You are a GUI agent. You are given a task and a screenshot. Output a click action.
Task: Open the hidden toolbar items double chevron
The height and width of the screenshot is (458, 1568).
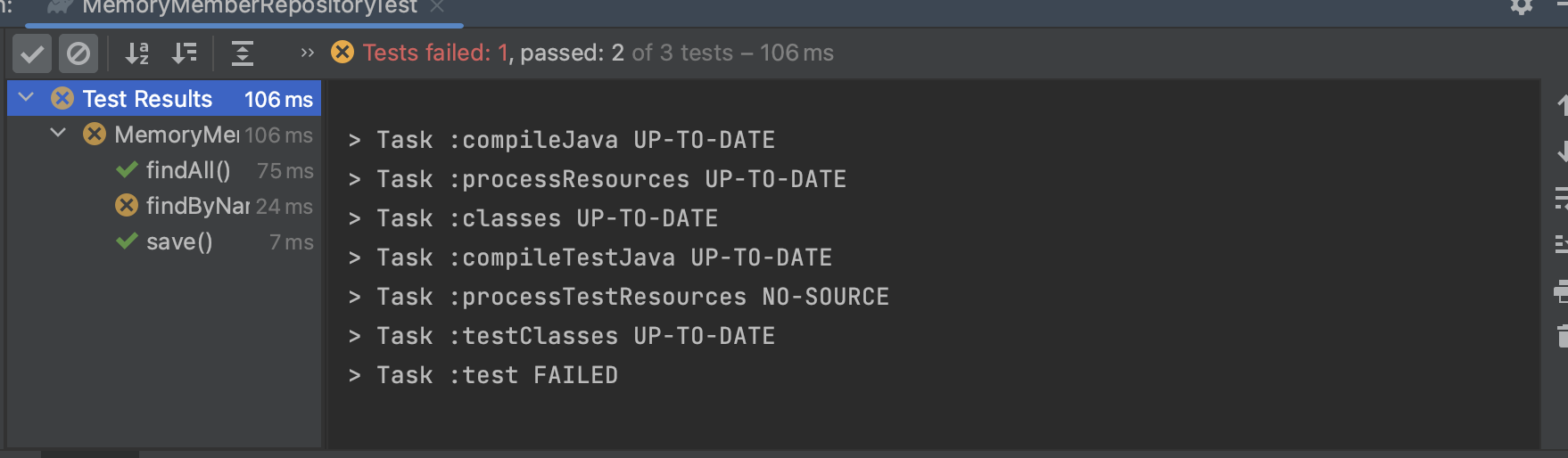pos(307,53)
